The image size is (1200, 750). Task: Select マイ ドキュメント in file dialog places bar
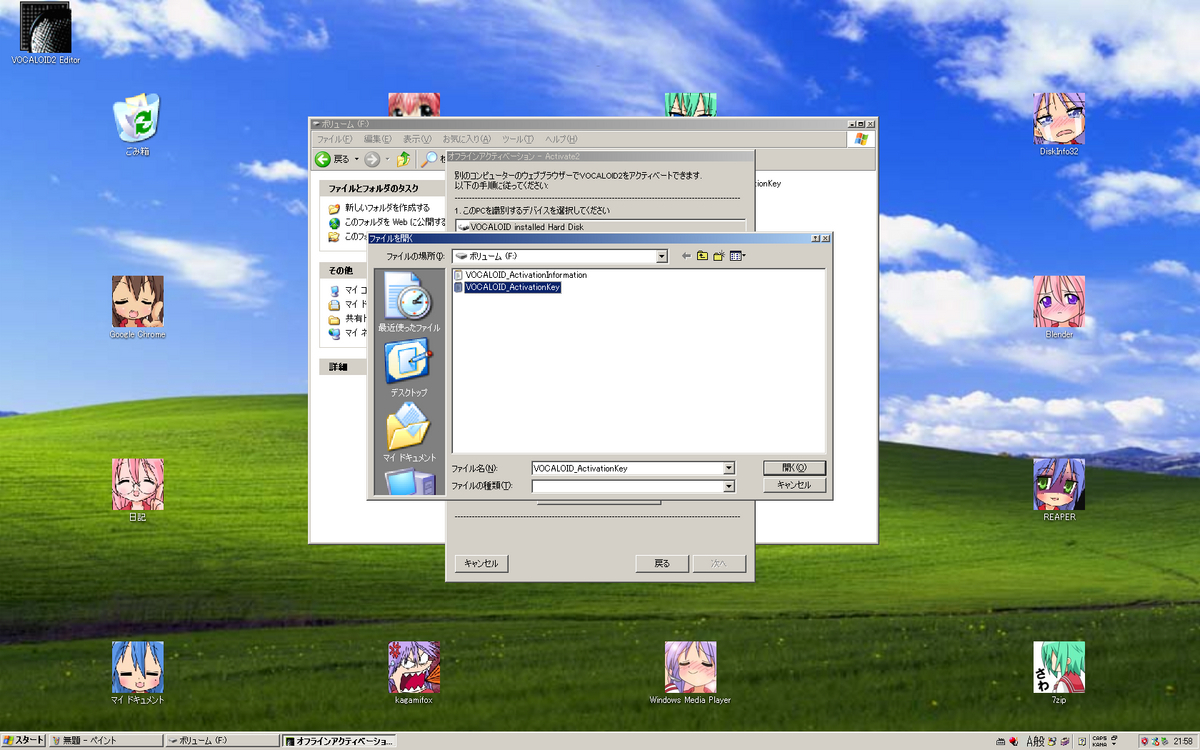click(x=409, y=433)
